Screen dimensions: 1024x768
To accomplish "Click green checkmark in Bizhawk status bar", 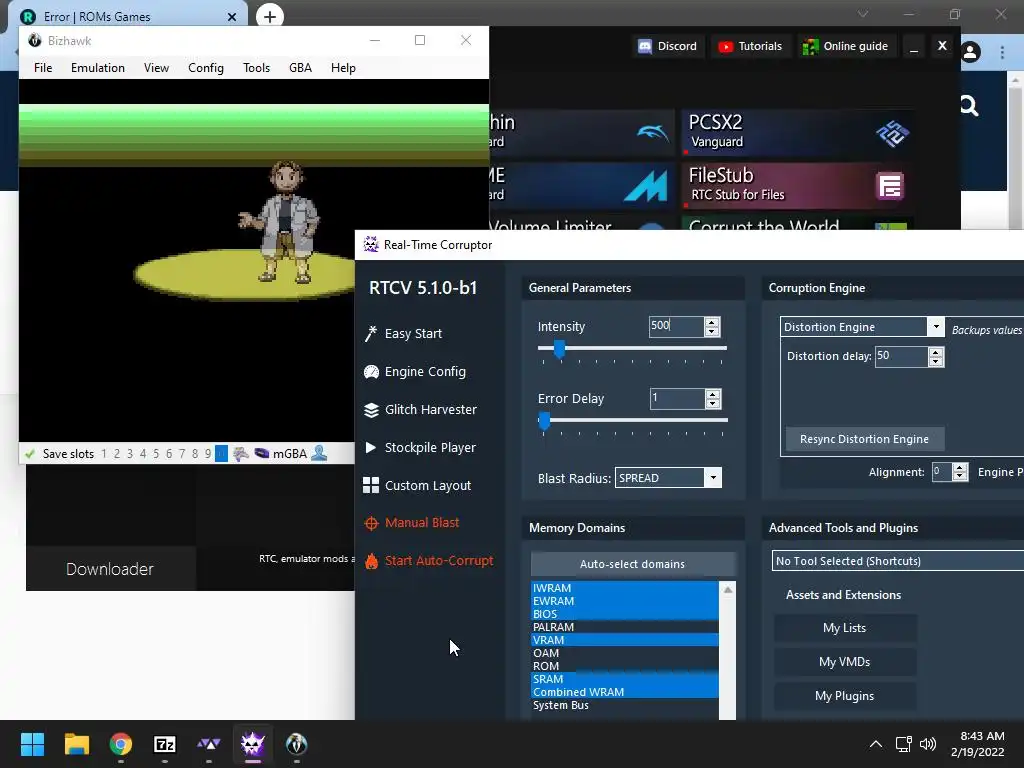I will [29, 453].
